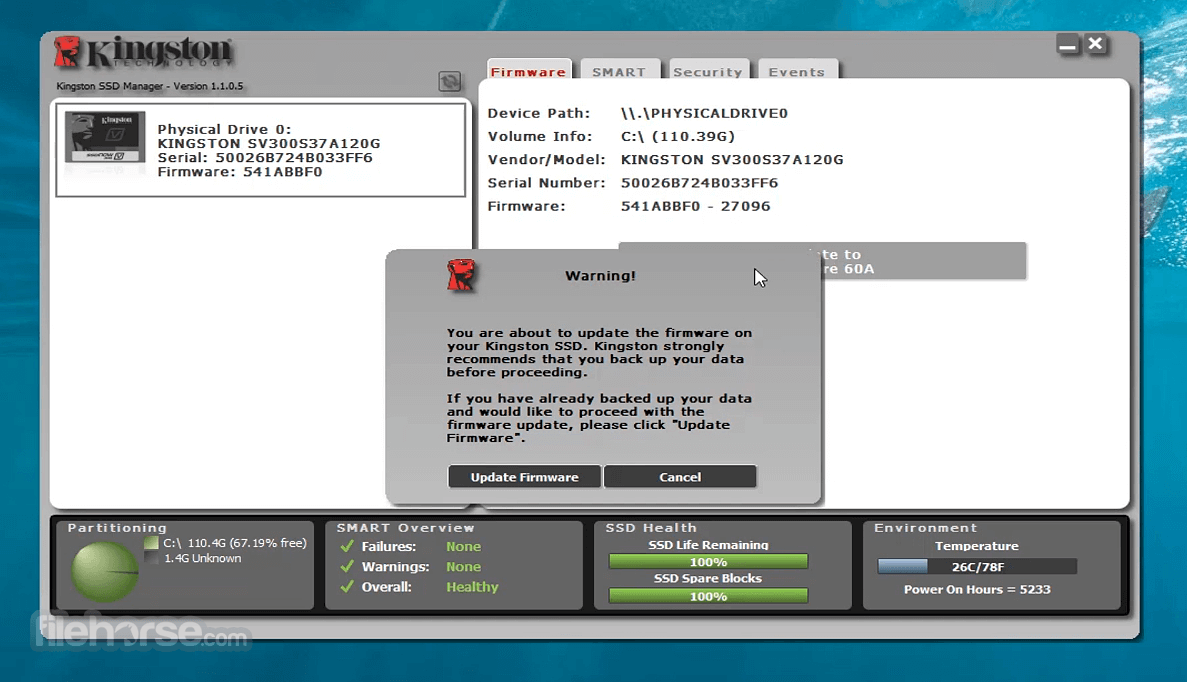Click Power On Hours = 5233 text
This screenshot has width=1187, height=682.
click(977, 590)
